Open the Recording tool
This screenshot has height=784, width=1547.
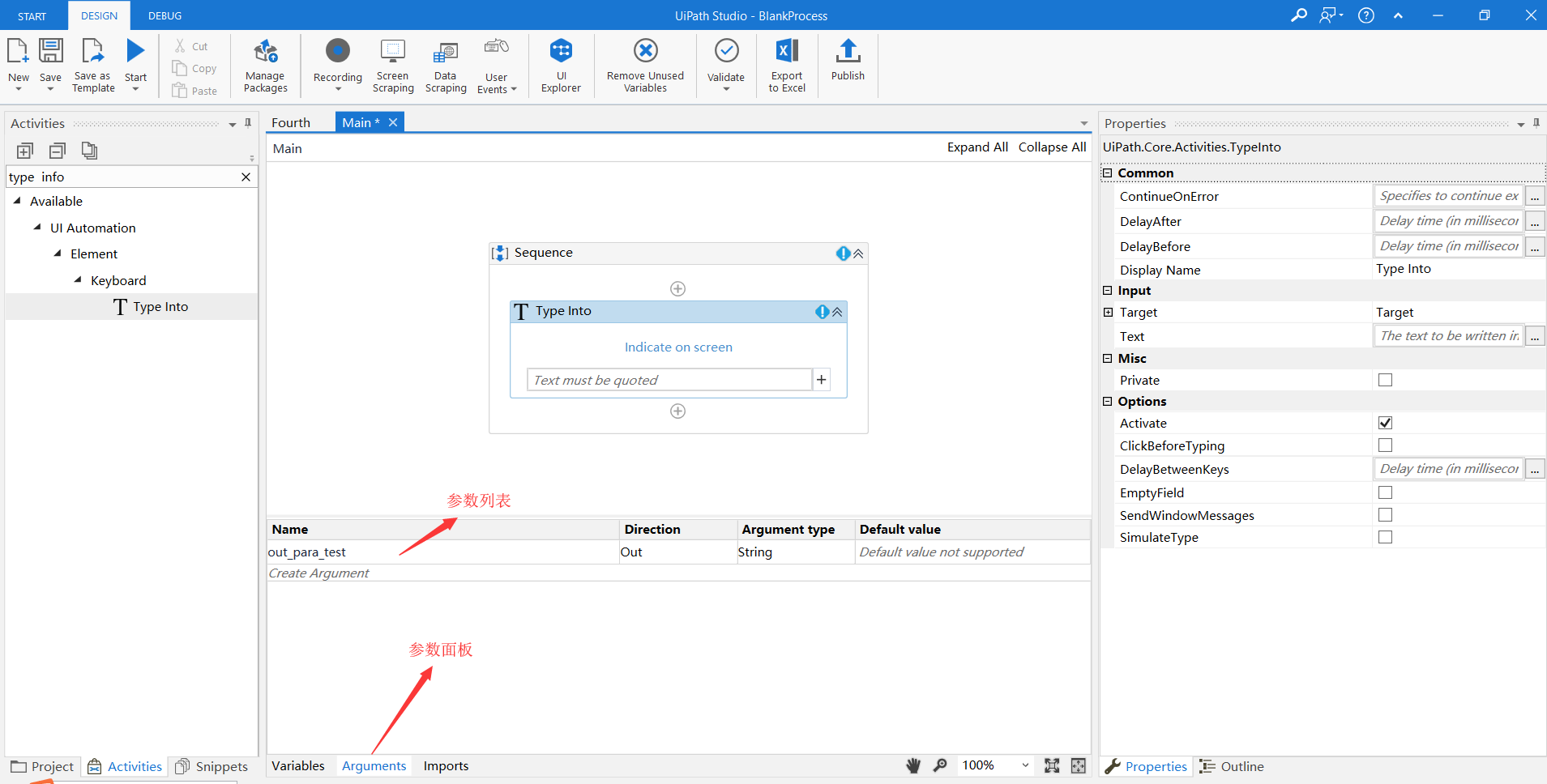[x=338, y=65]
